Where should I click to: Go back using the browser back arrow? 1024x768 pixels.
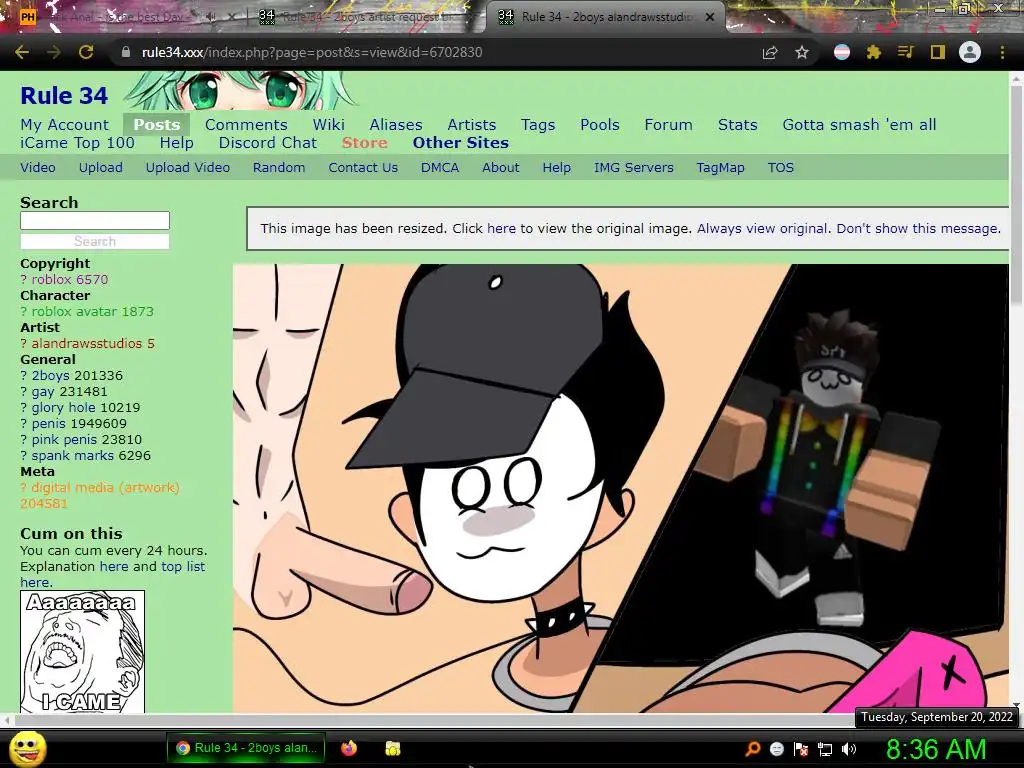click(22, 52)
